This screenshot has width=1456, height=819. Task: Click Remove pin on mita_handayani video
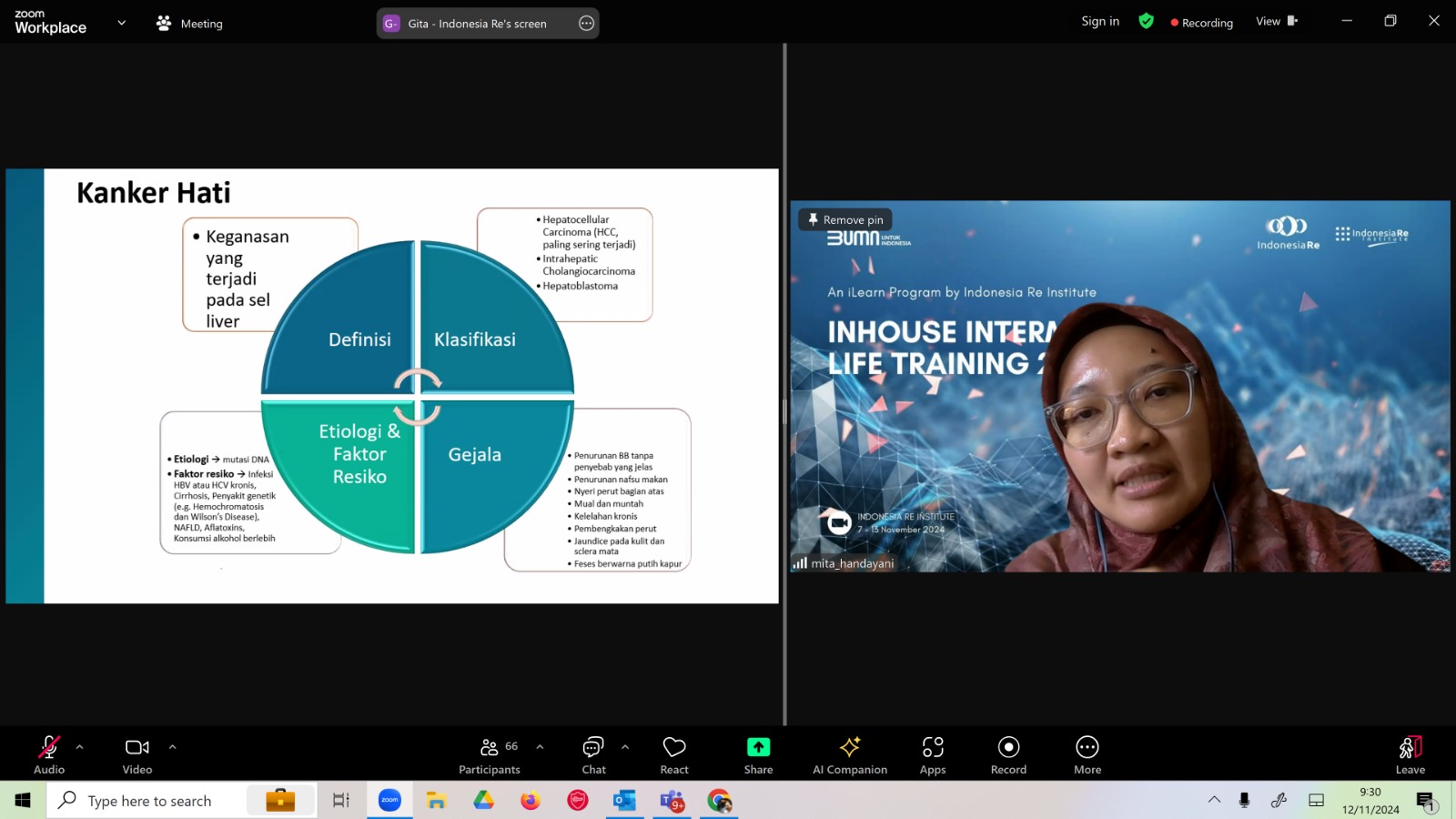(845, 219)
